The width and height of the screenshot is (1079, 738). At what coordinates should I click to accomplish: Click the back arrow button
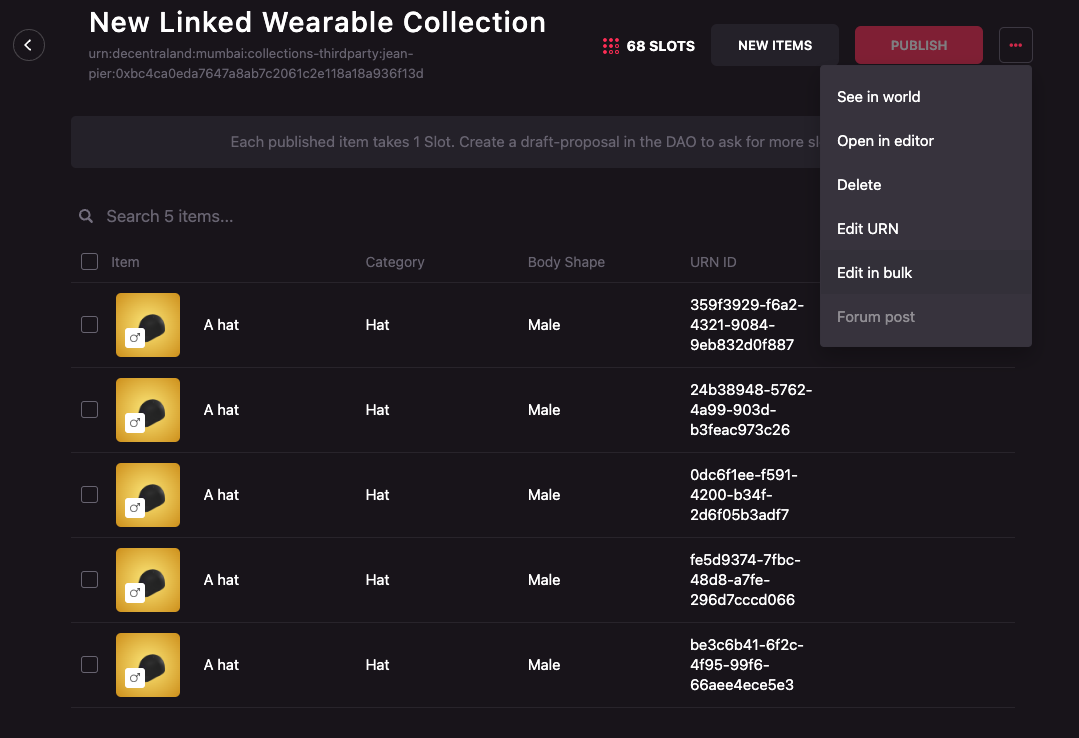(x=29, y=45)
